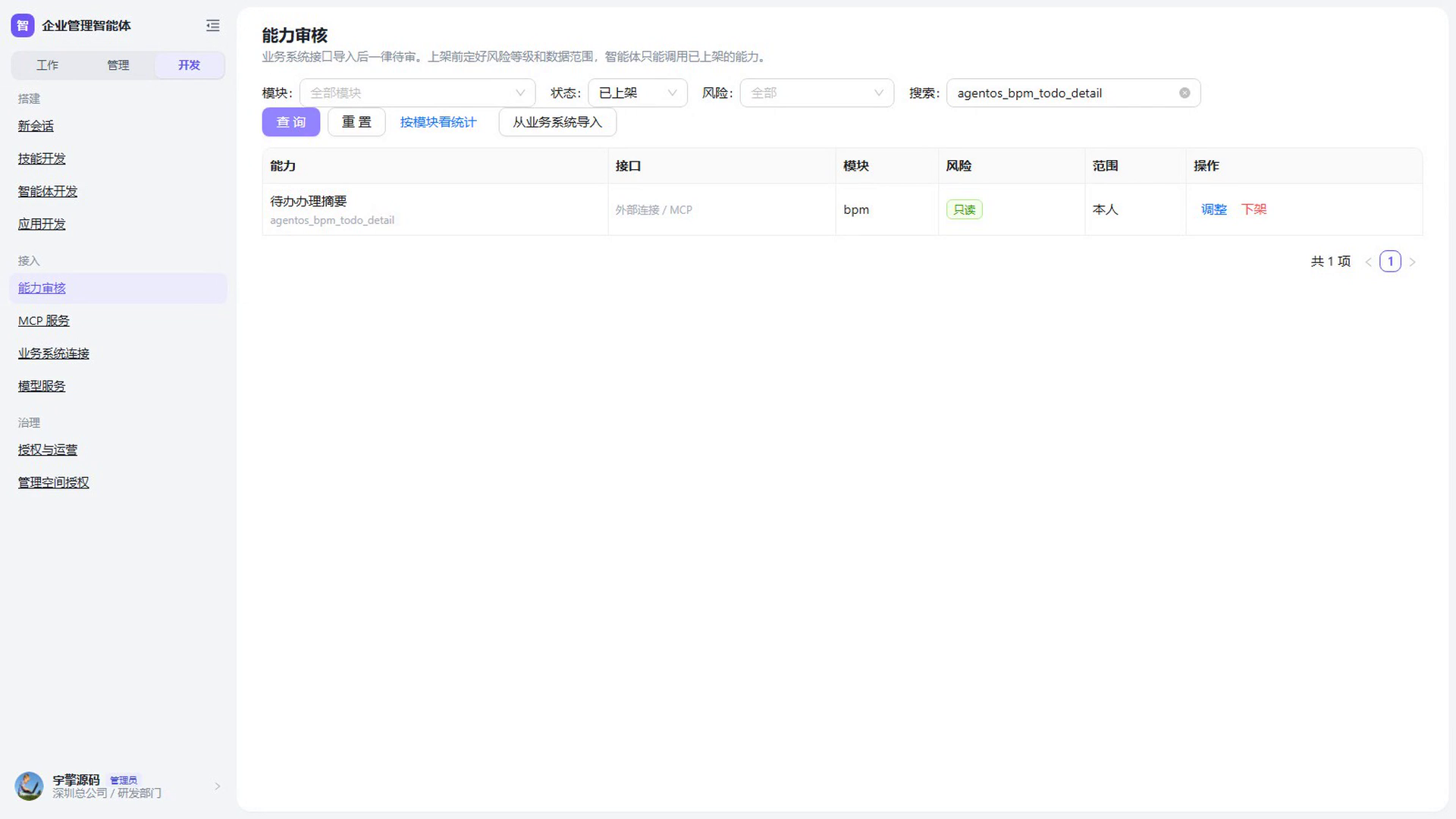Go to the previous page arrow
The image size is (1456, 819).
tap(1369, 262)
